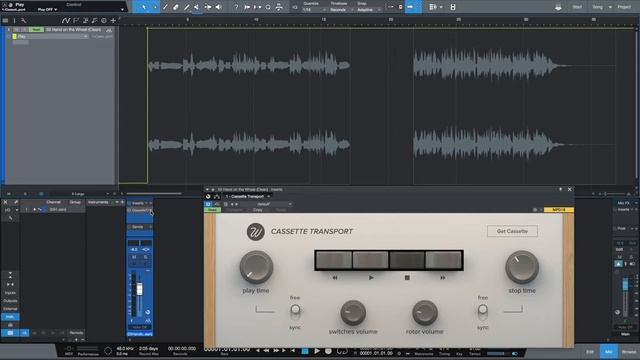Show mixer Outputs section

pos(10,301)
